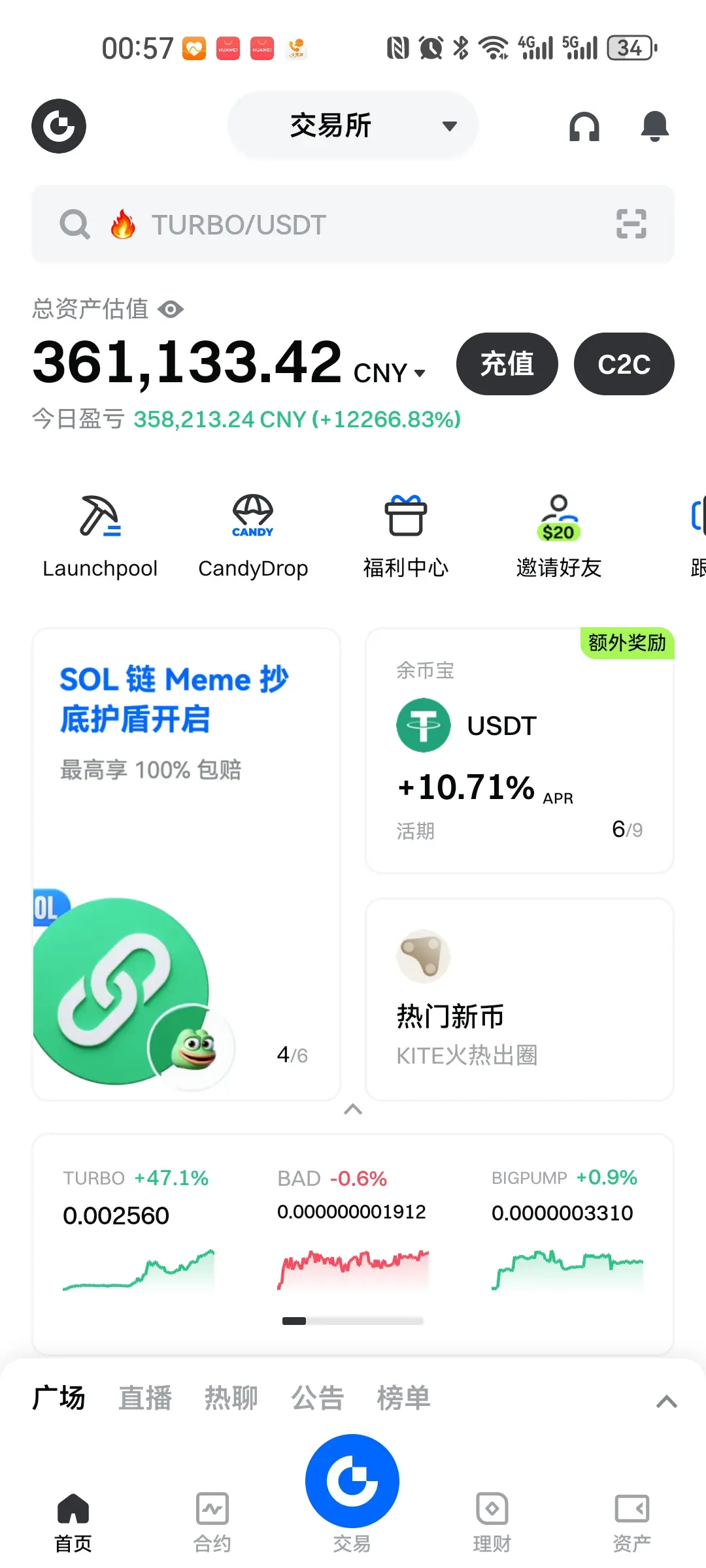
Task: Open the profile logo icon
Action: 59,126
